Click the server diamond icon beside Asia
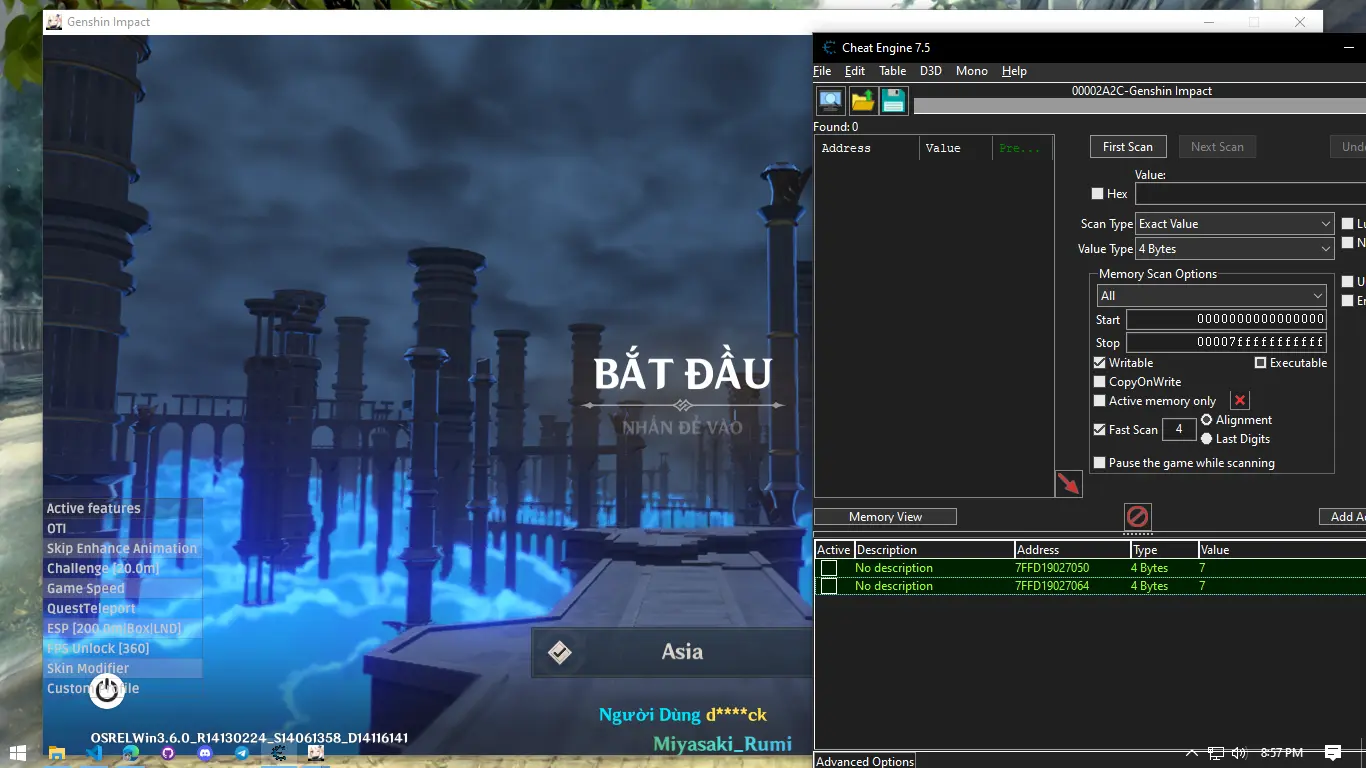This screenshot has width=1366, height=768. [x=560, y=652]
